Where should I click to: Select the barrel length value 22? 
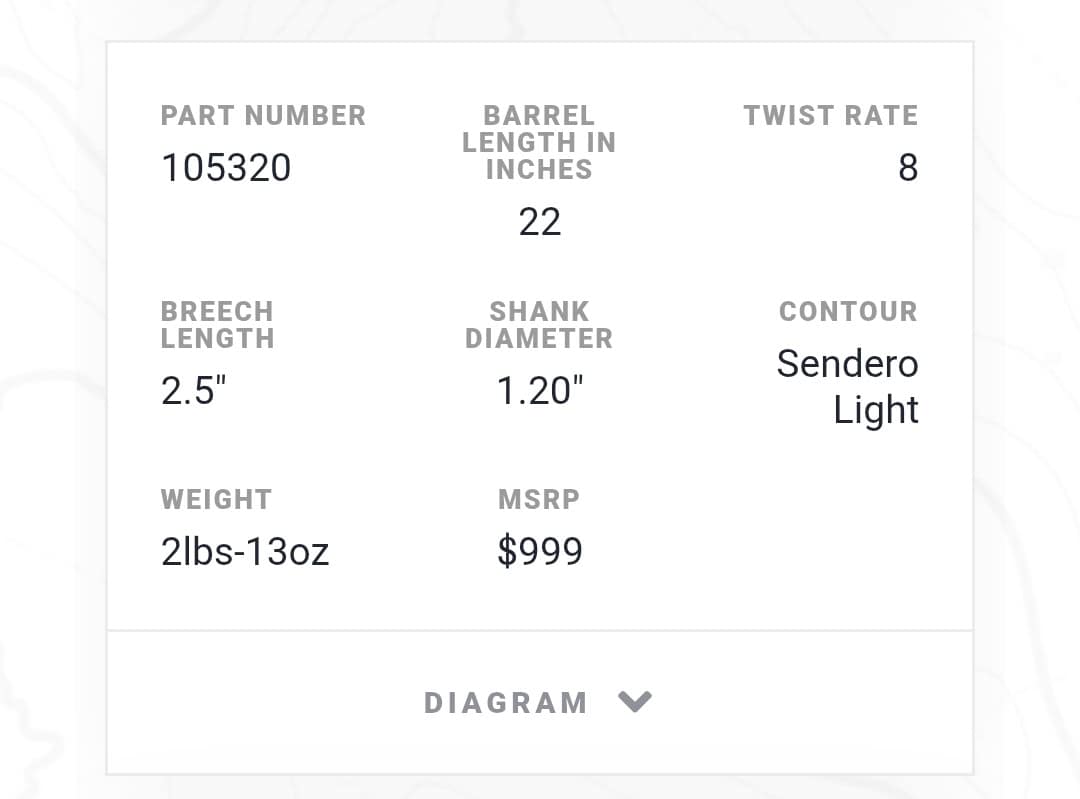539,222
